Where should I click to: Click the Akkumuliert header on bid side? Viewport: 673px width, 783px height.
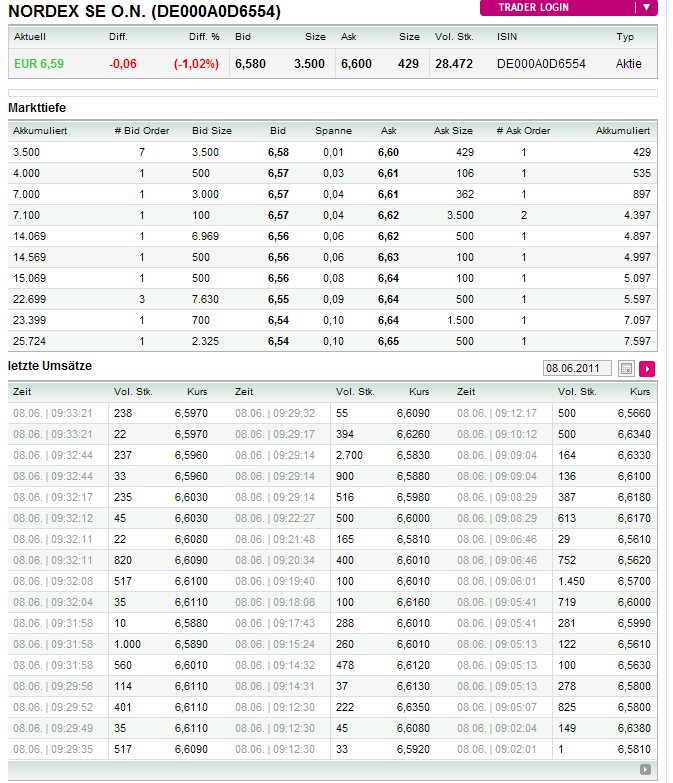click(40, 130)
